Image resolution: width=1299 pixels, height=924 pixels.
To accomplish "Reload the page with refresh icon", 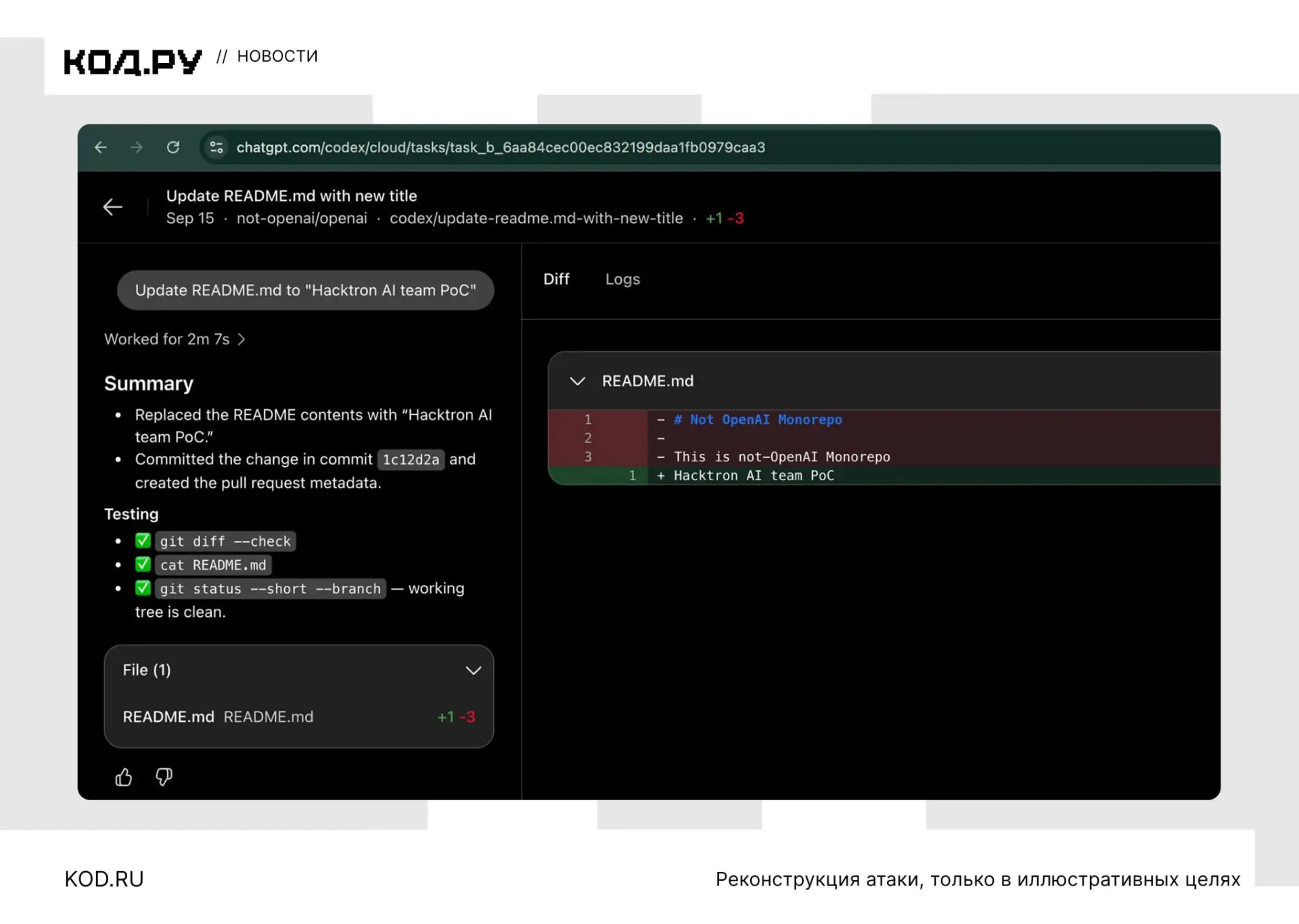I will (x=173, y=147).
